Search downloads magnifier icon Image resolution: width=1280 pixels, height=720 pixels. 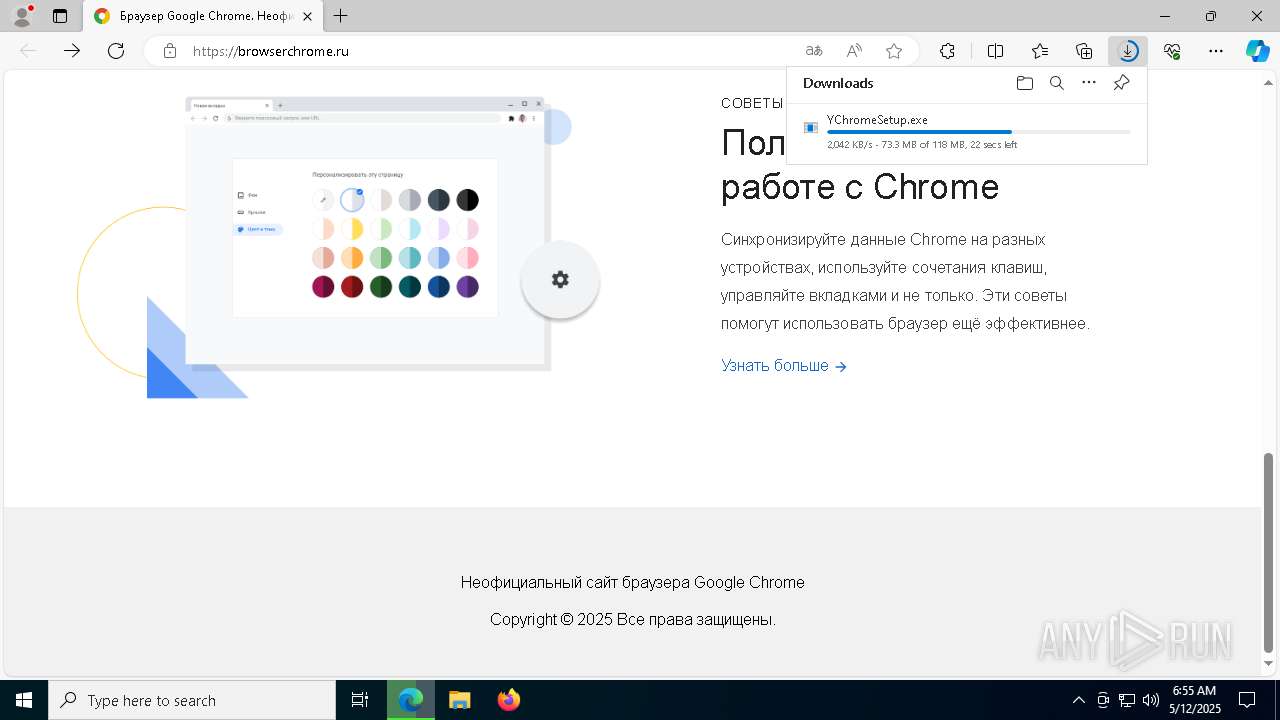pos(1057,83)
